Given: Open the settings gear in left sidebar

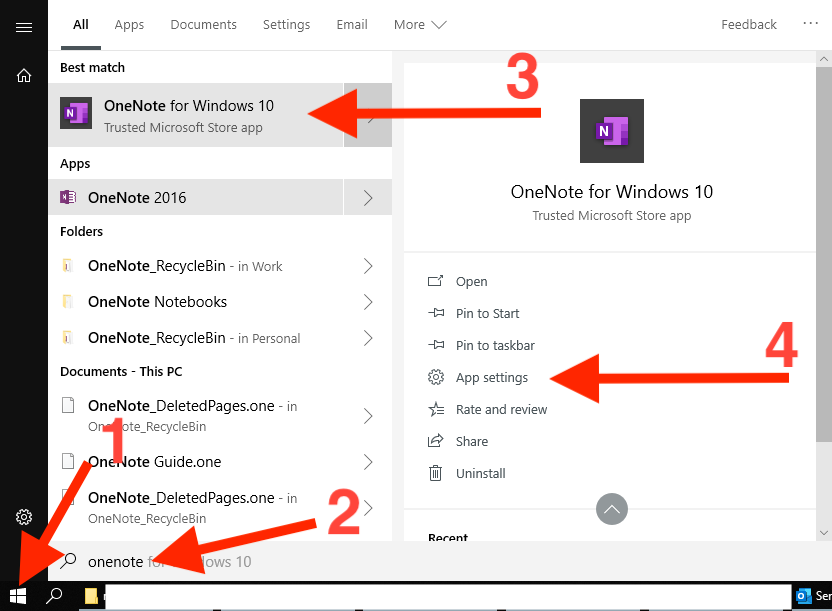Looking at the screenshot, I should 24,517.
